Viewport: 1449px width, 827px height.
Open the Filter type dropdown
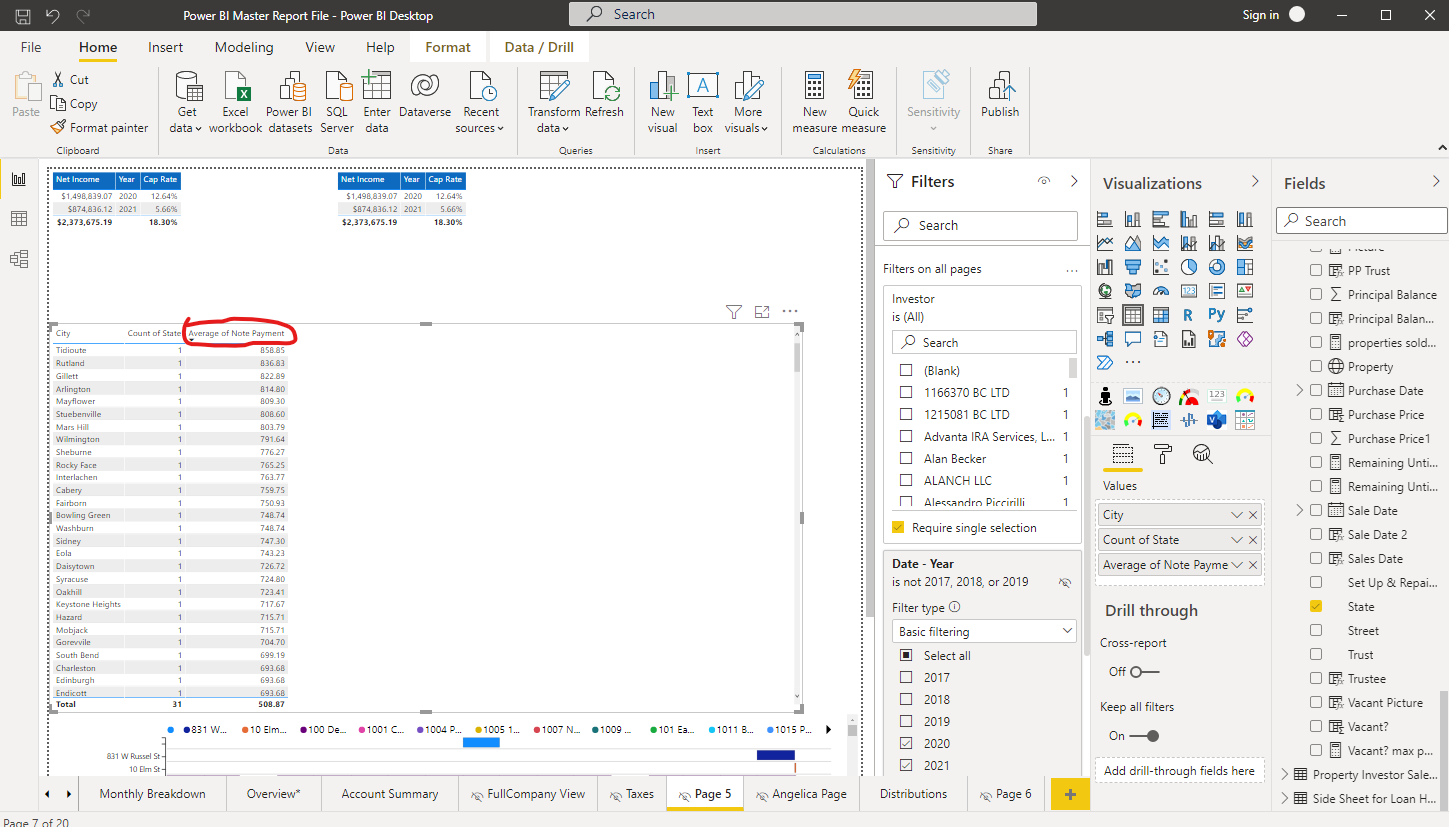pyautogui.click(x=983, y=631)
